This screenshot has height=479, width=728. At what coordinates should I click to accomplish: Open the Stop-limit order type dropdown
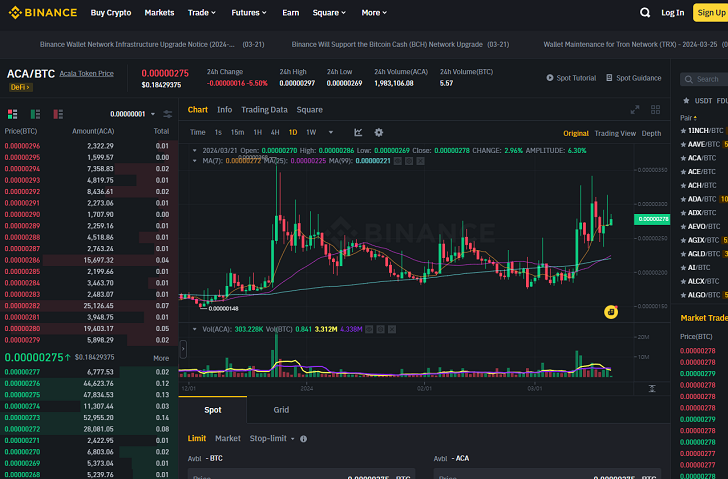click(272, 438)
